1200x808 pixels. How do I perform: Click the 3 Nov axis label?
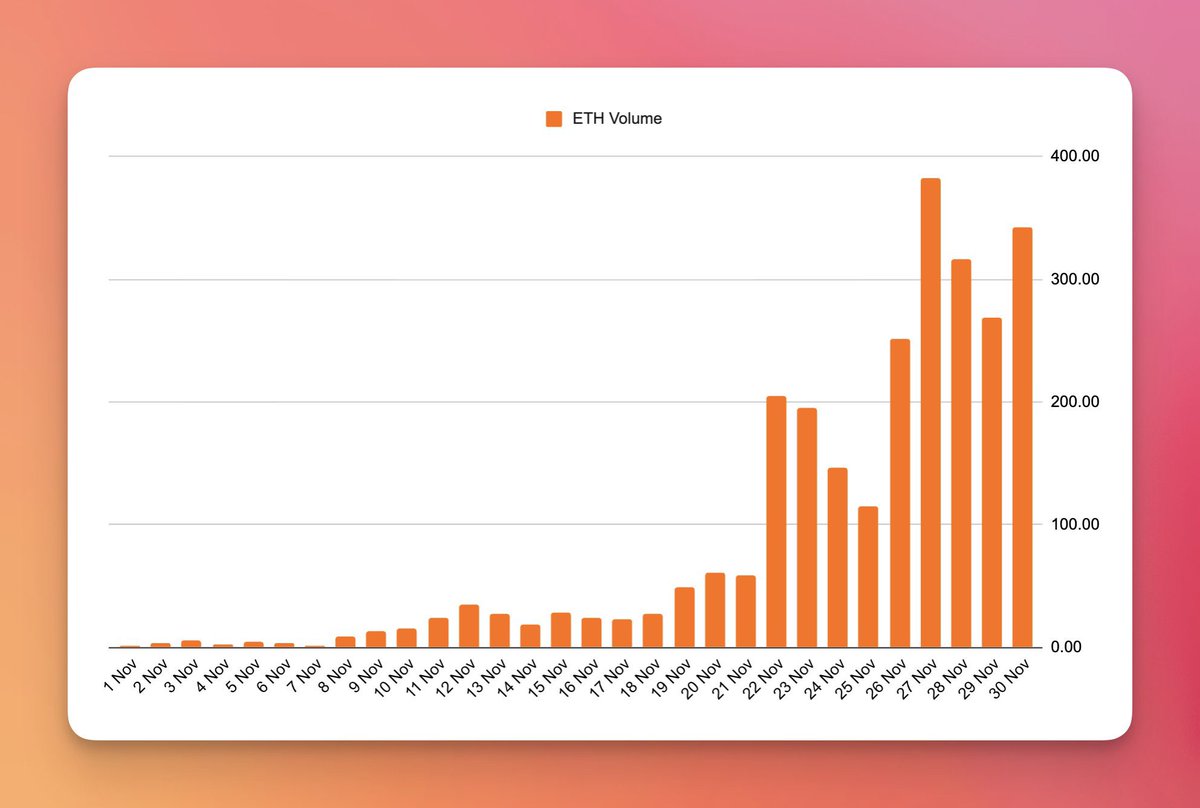point(181,674)
